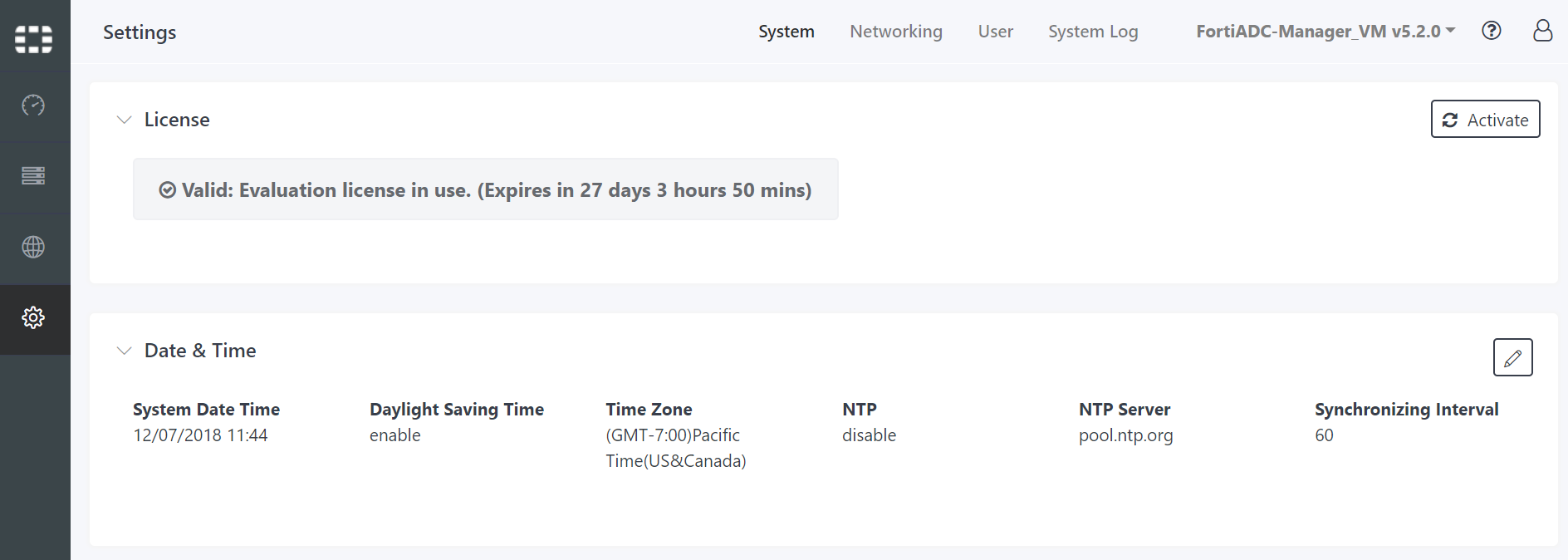Switch to the System Log tab
Viewport: 1568px width, 560px height.
1093,32
